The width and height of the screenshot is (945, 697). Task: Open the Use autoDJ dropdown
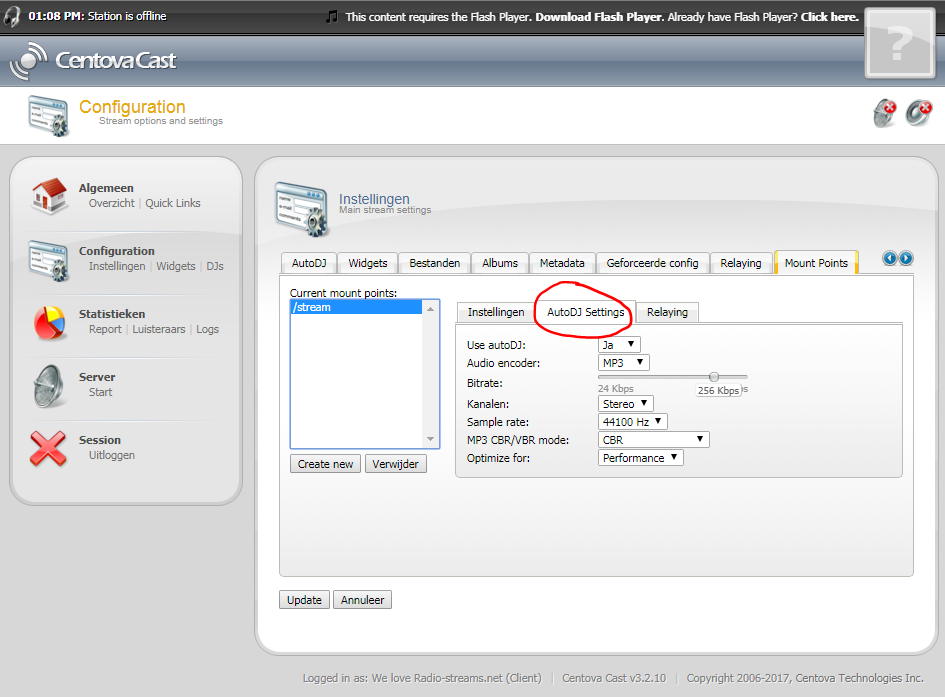pyautogui.click(x=619, y=345)
